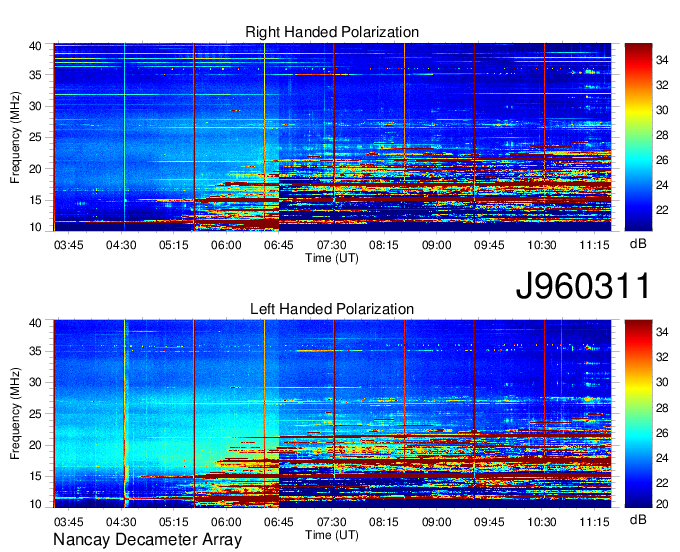Screen dimensions: 680x552
Task: Click 09:00 tick on Left Handed time axis
Action: (436, 522)
